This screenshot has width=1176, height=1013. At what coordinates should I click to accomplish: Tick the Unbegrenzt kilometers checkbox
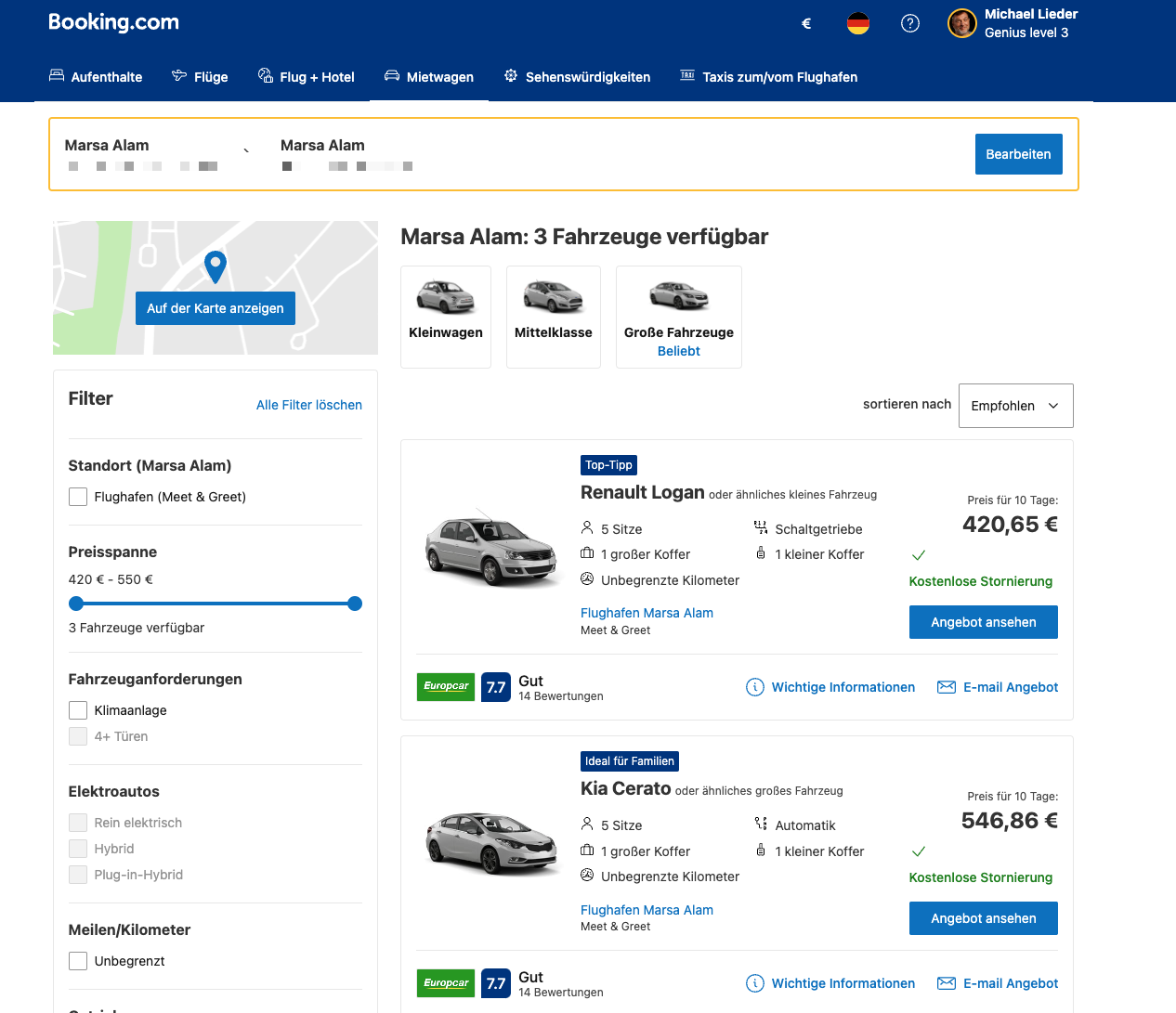pos(78,961)
